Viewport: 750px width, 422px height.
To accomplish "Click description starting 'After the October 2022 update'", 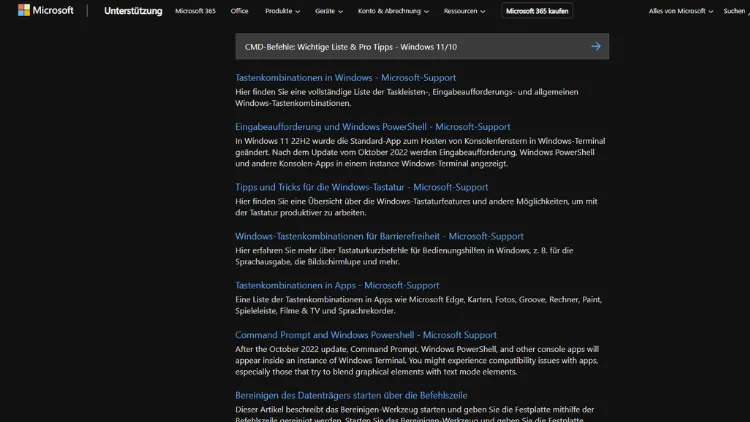I will pyautogui.click(x=417, y=360).
